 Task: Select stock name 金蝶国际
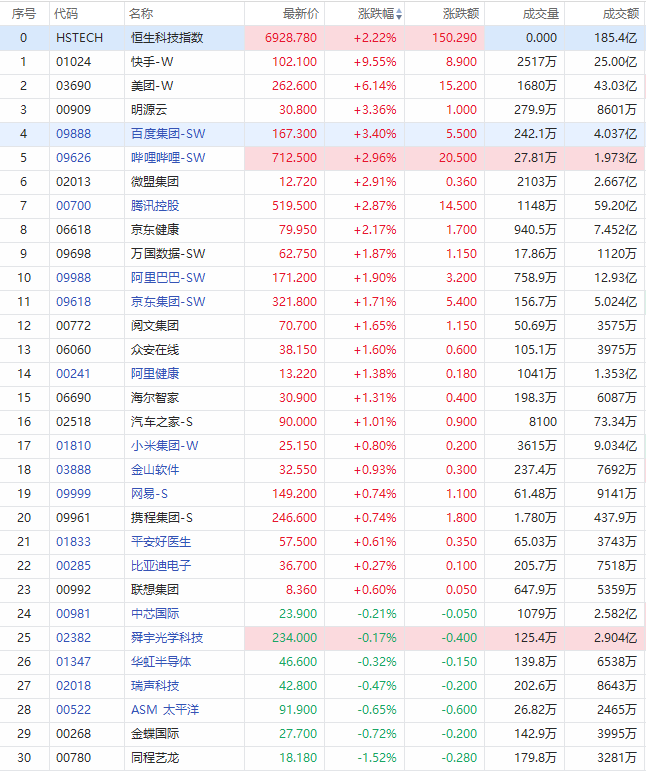(x=155, y=734)
